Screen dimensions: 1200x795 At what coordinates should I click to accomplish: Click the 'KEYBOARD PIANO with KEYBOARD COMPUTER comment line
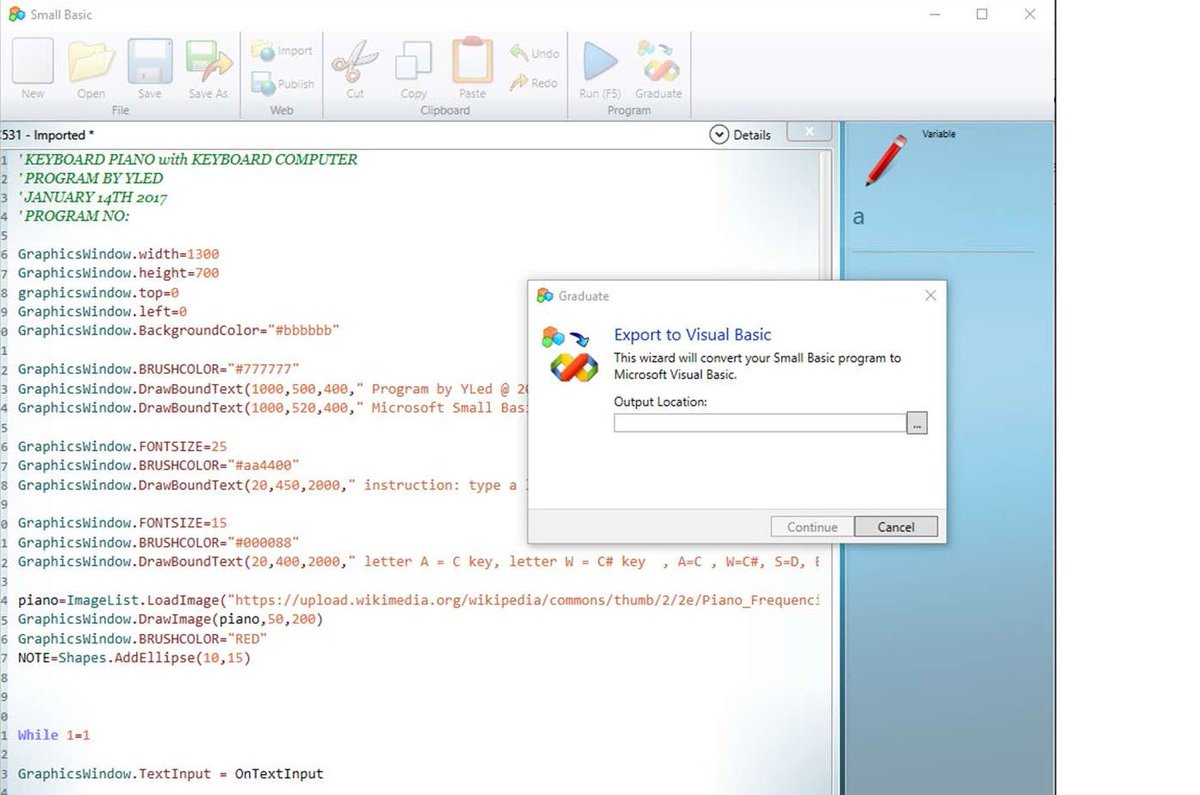(187, 159)
